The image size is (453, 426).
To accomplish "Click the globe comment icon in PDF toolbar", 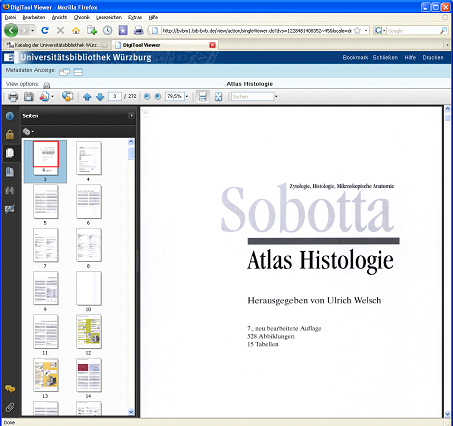I will (x=68, y=96).
